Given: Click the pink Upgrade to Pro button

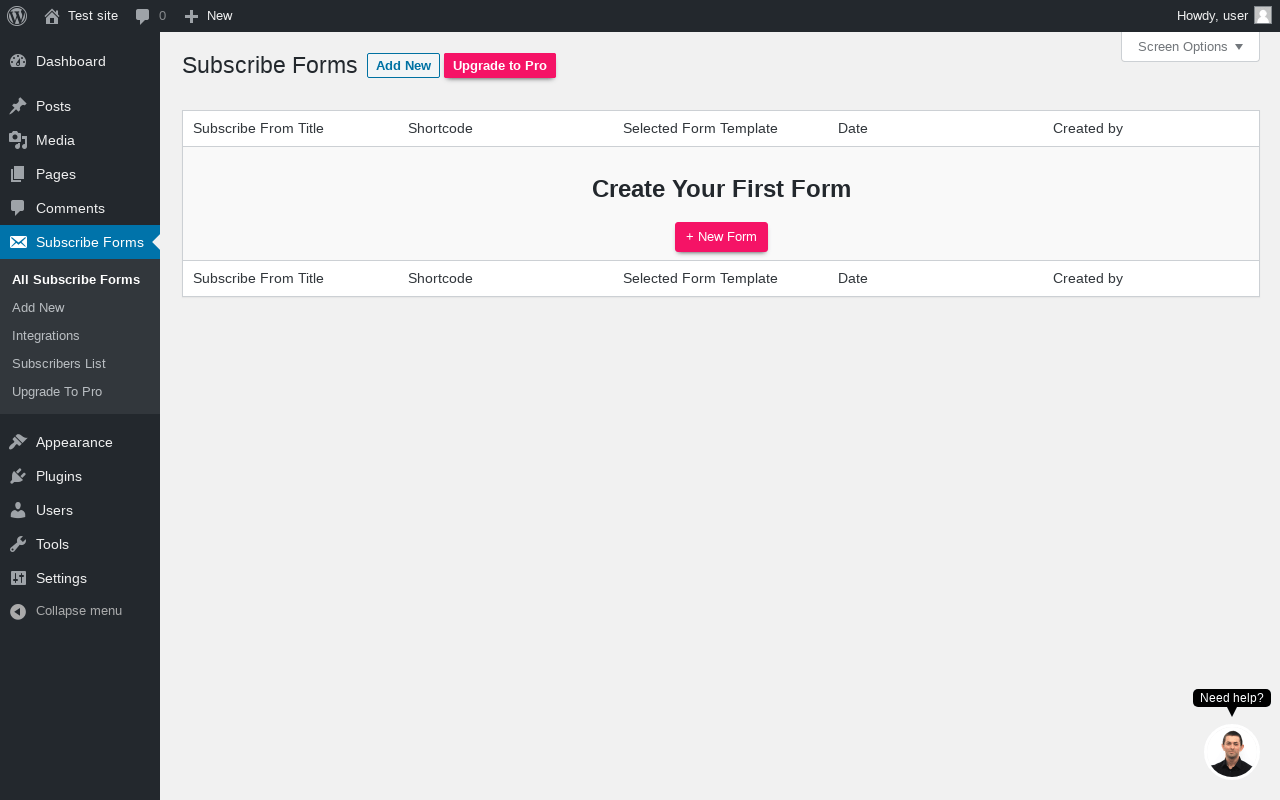Looking at the screenshot, I should click(500, 66).
